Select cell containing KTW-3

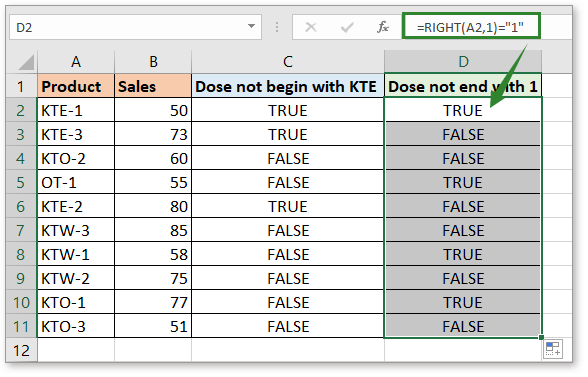pos(76,230)
